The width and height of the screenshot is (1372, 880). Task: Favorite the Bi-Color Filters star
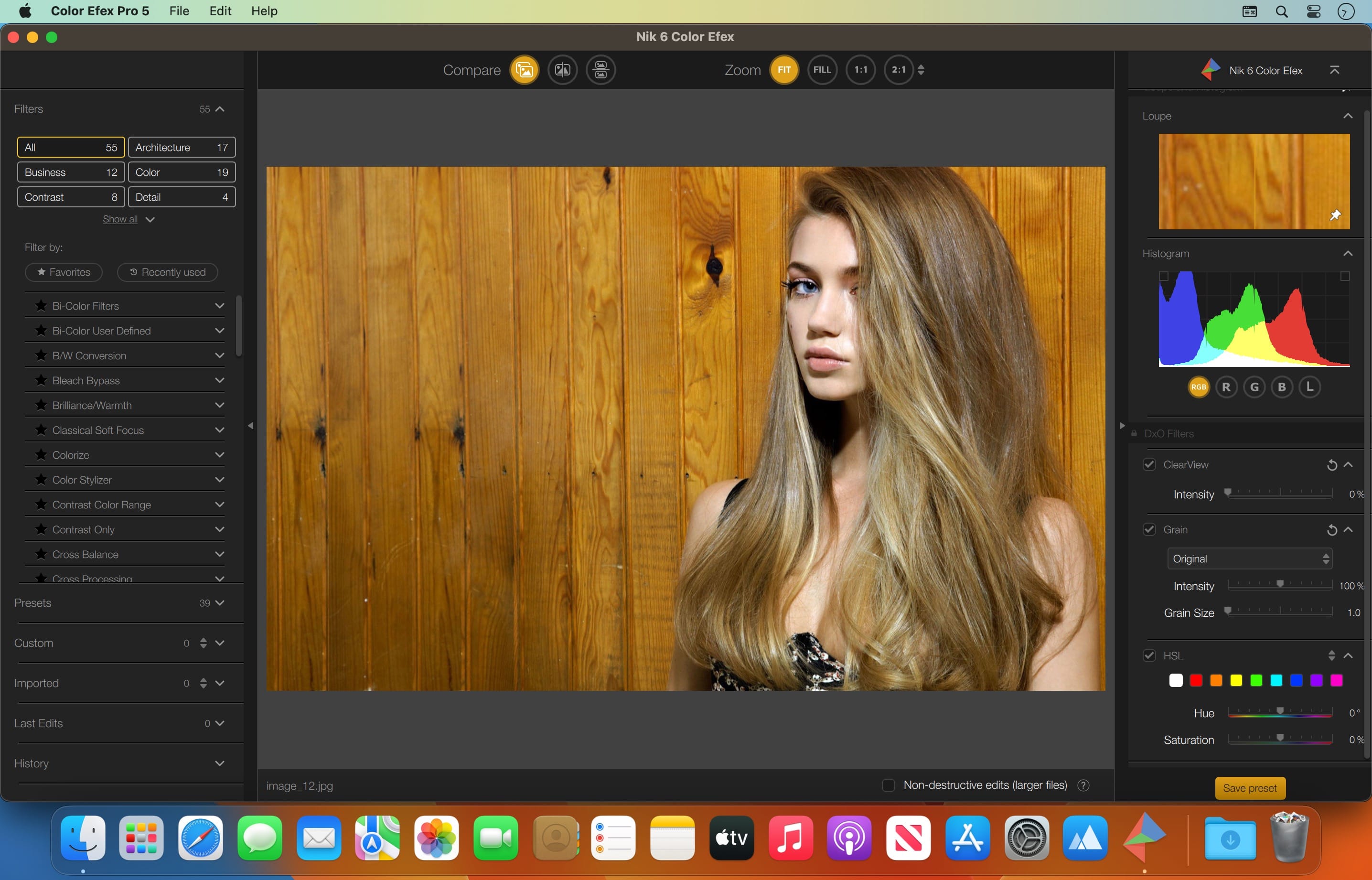(x=41, y=306)
